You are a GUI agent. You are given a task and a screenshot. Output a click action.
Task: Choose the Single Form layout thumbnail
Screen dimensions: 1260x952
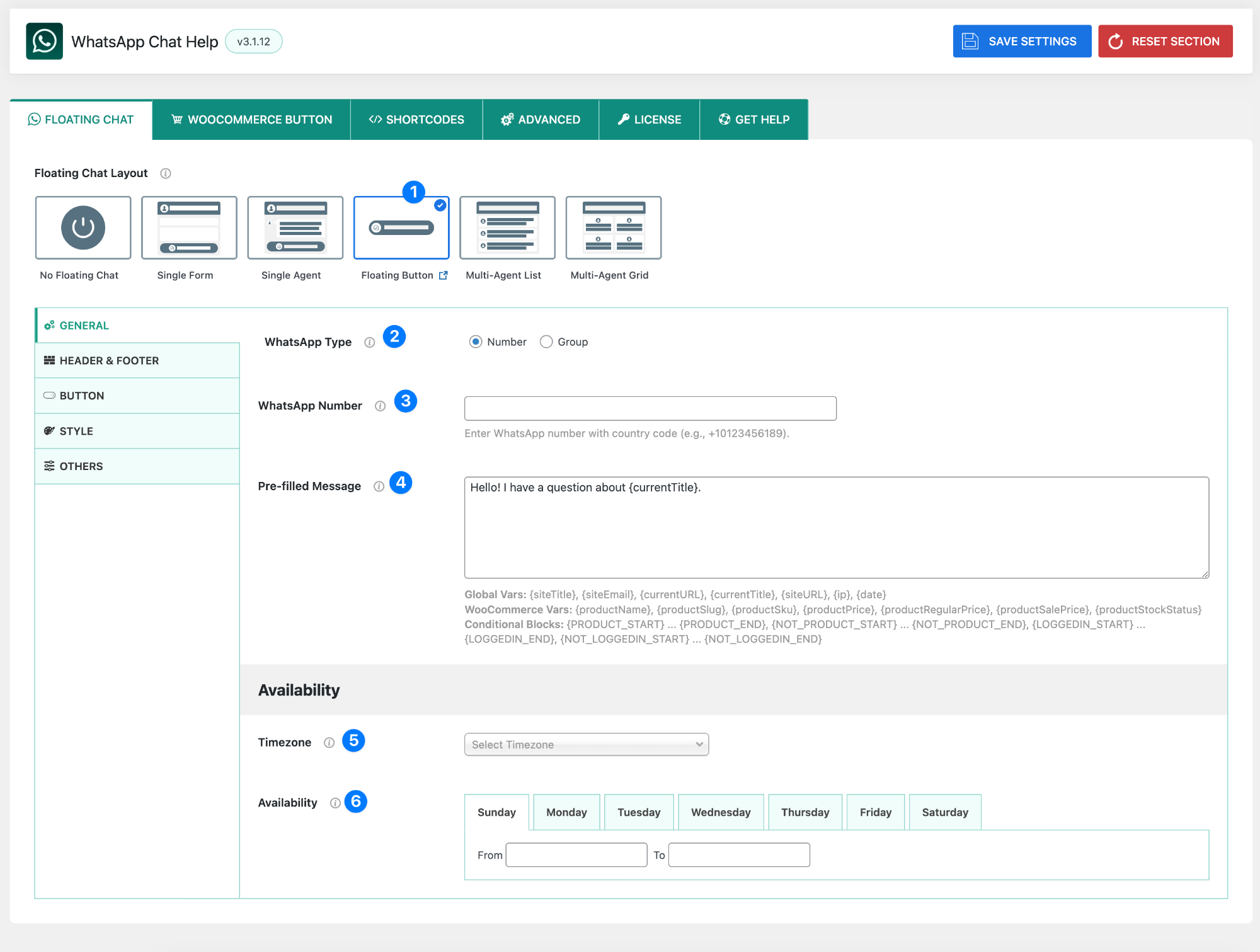pyautogui.click(x=189, y=227)
